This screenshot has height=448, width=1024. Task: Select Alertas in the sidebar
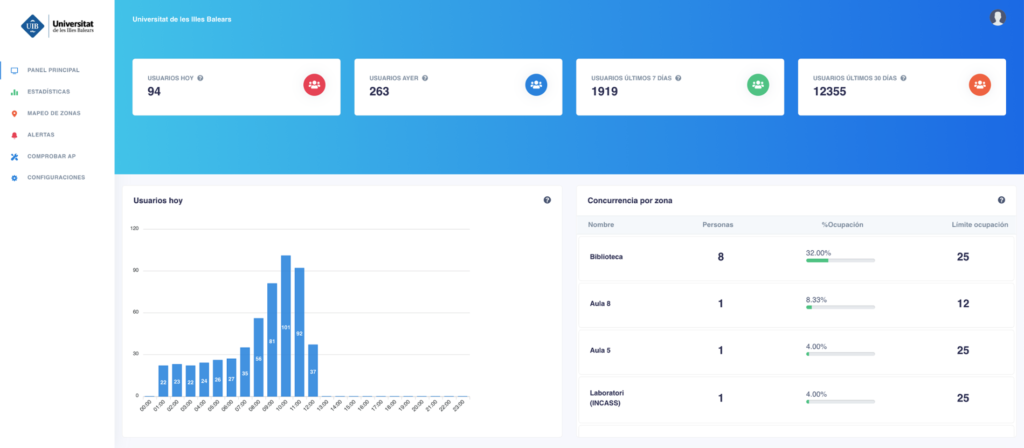[42, 134]
